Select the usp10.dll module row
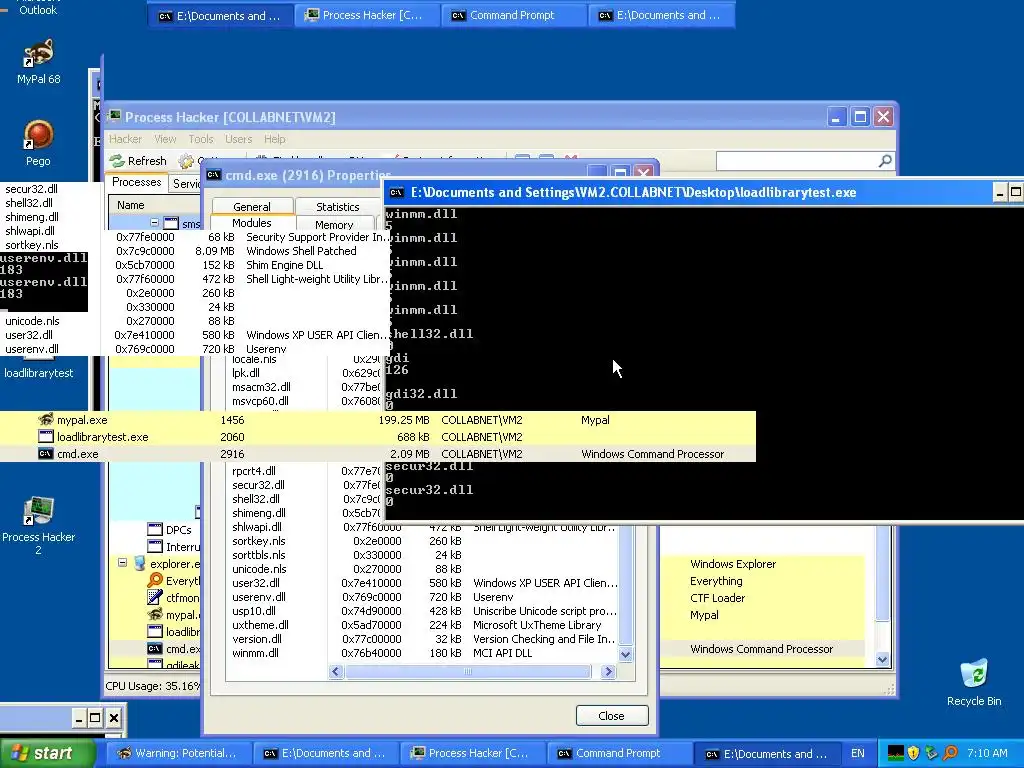Image resolution: width=1024 pixels, height=768 pixels. tap(423, 611)
